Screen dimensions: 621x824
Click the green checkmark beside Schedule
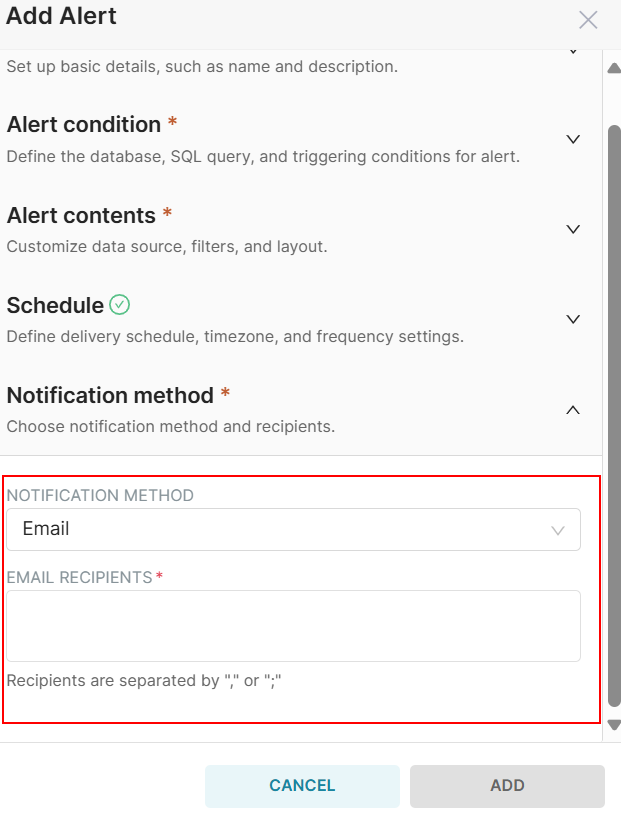click(x=120, y=305)
